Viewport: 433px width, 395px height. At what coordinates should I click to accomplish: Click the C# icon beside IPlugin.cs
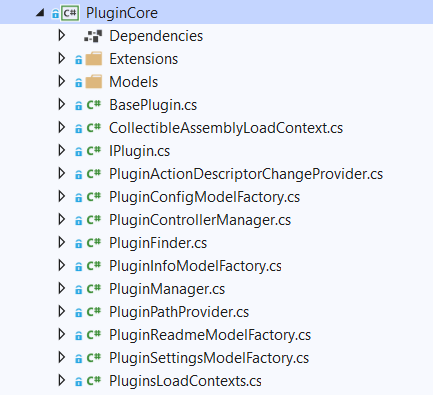coord(94,151)
